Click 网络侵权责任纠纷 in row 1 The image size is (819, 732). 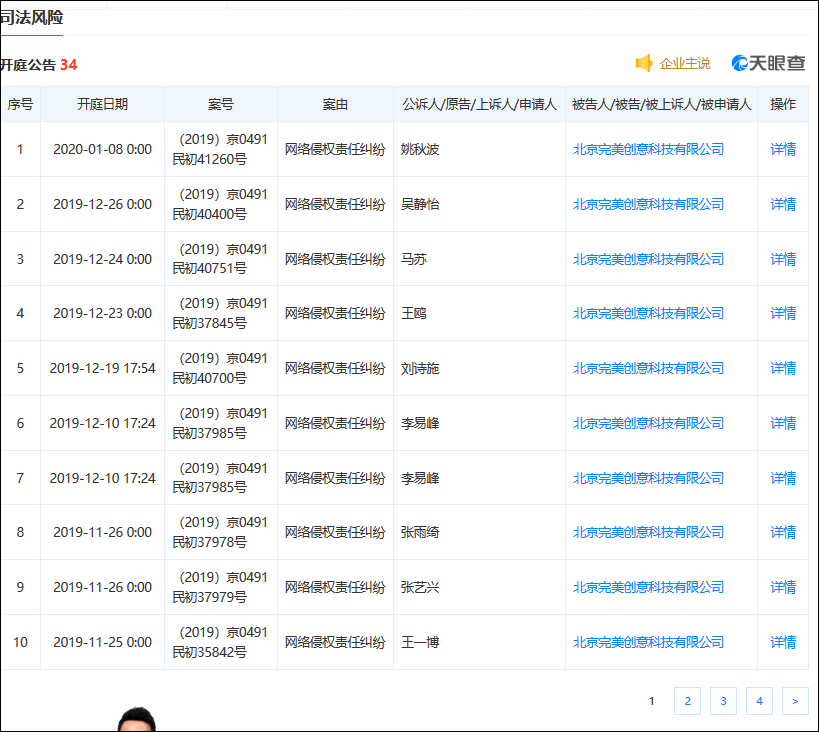click(x=335, y=149)
